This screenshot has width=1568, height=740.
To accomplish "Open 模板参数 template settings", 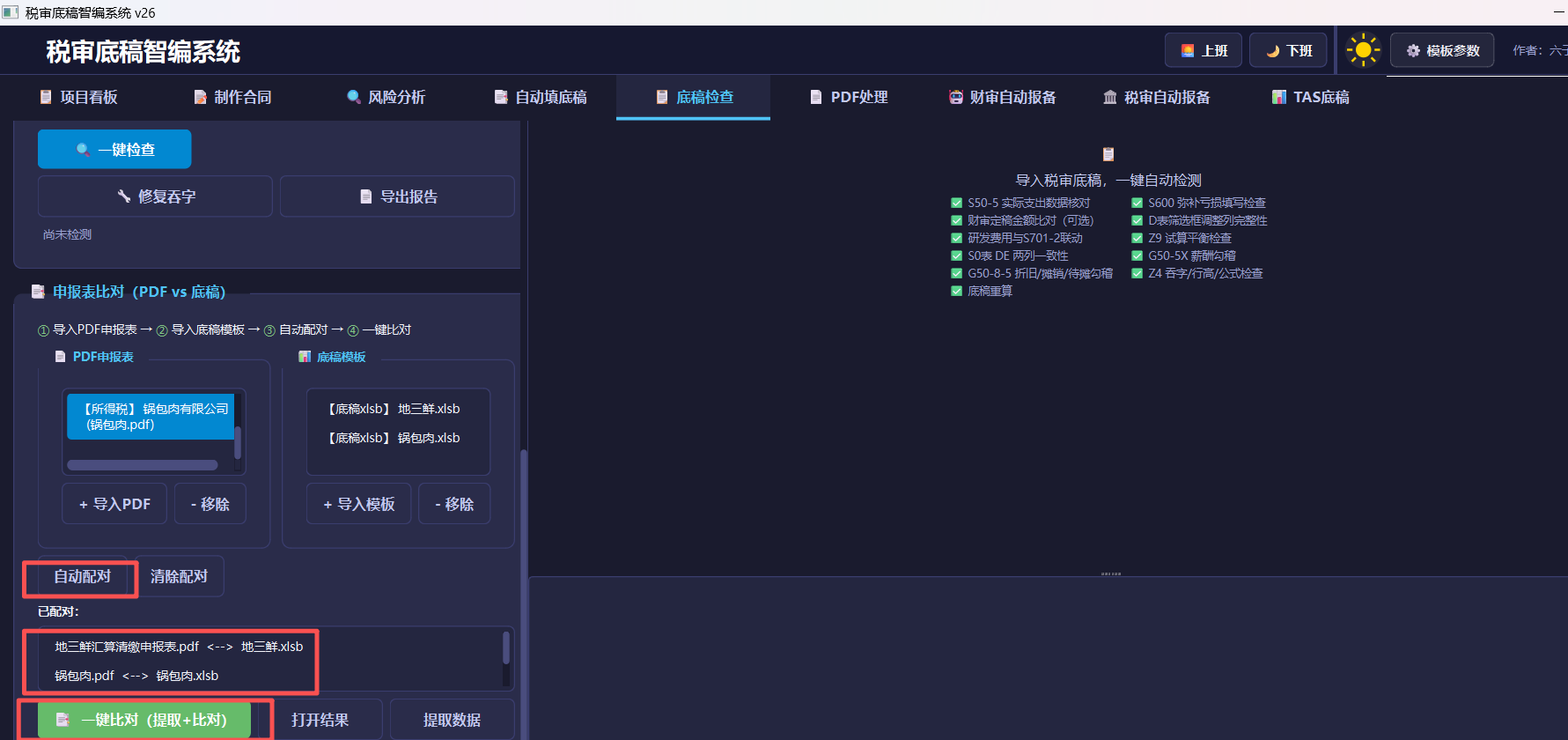I will point(1442,50).
